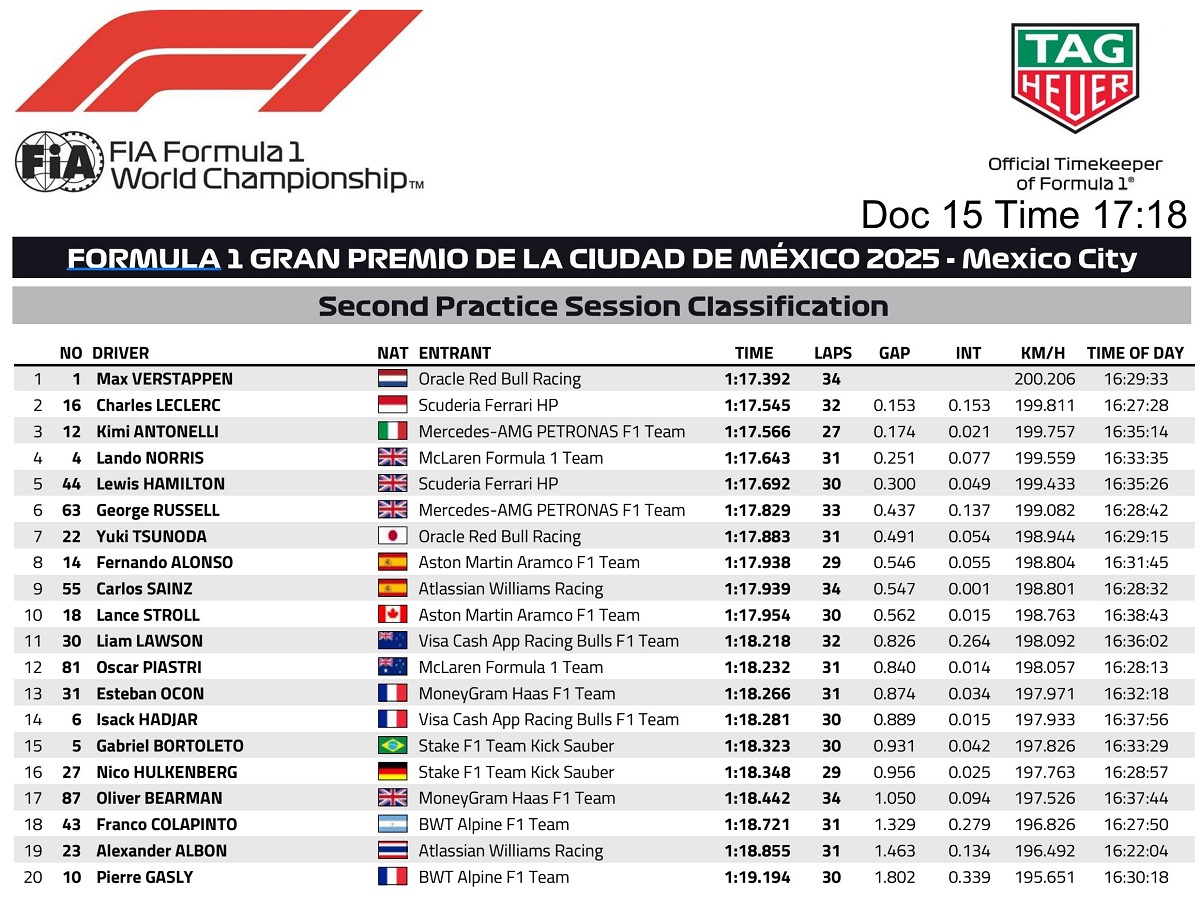Click the Dutch flag beside Max Verstappen
Screen dimensions: 1200x904
coord(393,380)
